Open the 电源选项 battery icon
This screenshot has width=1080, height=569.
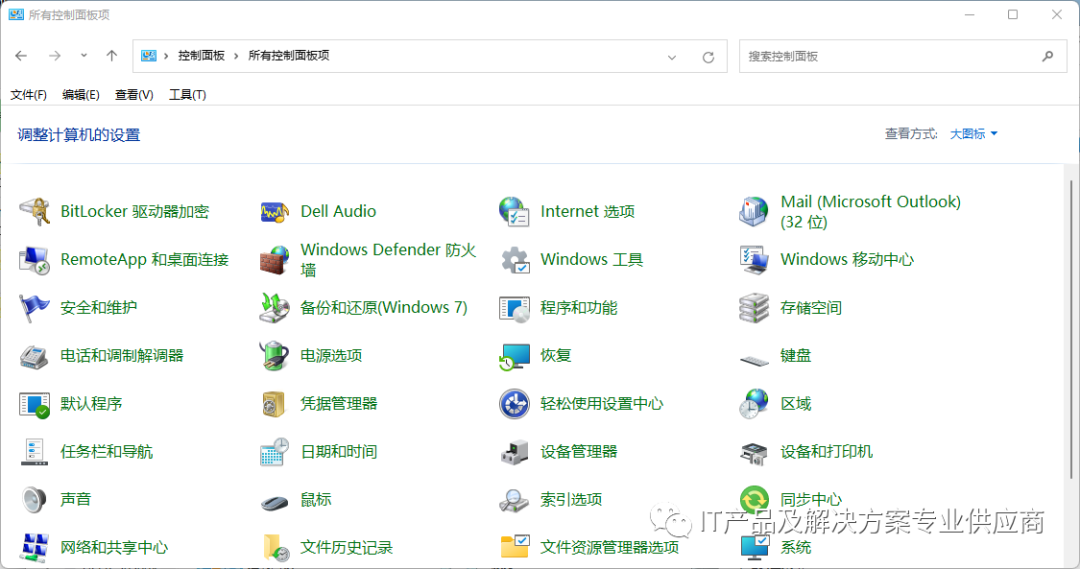(274, 355)
